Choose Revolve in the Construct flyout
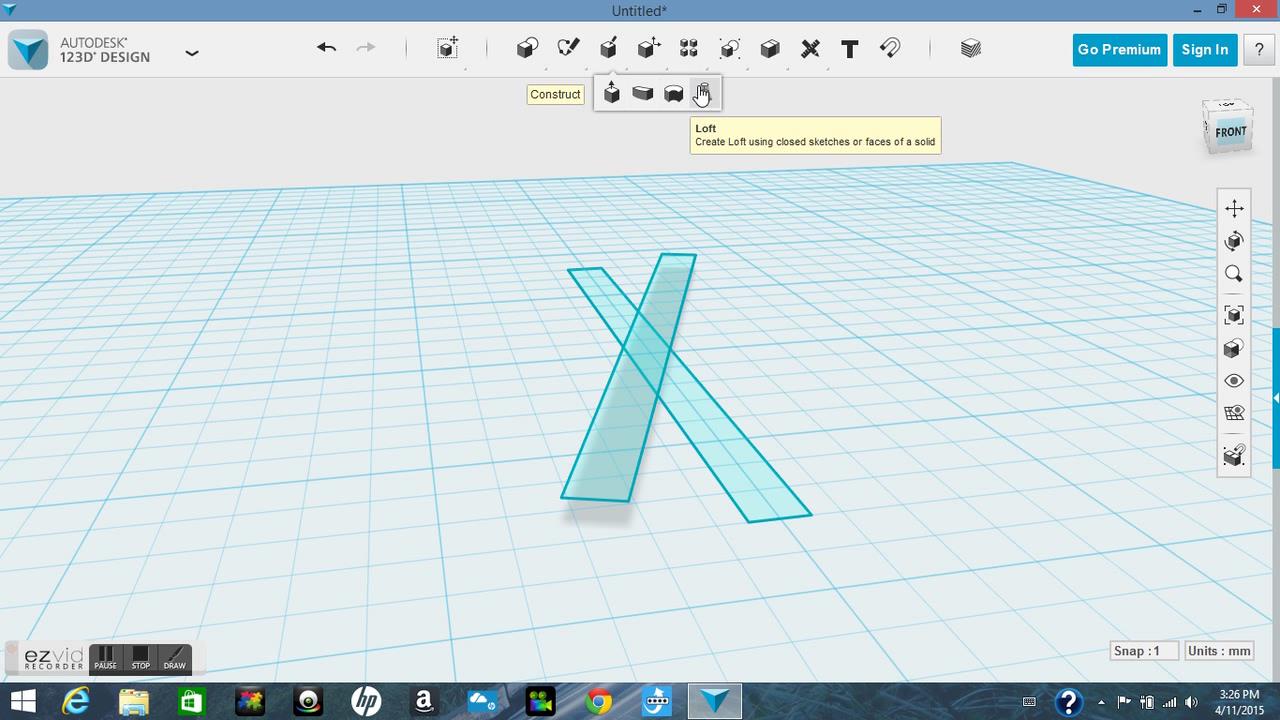1280x720 pixels. click(x=673, y=93)
